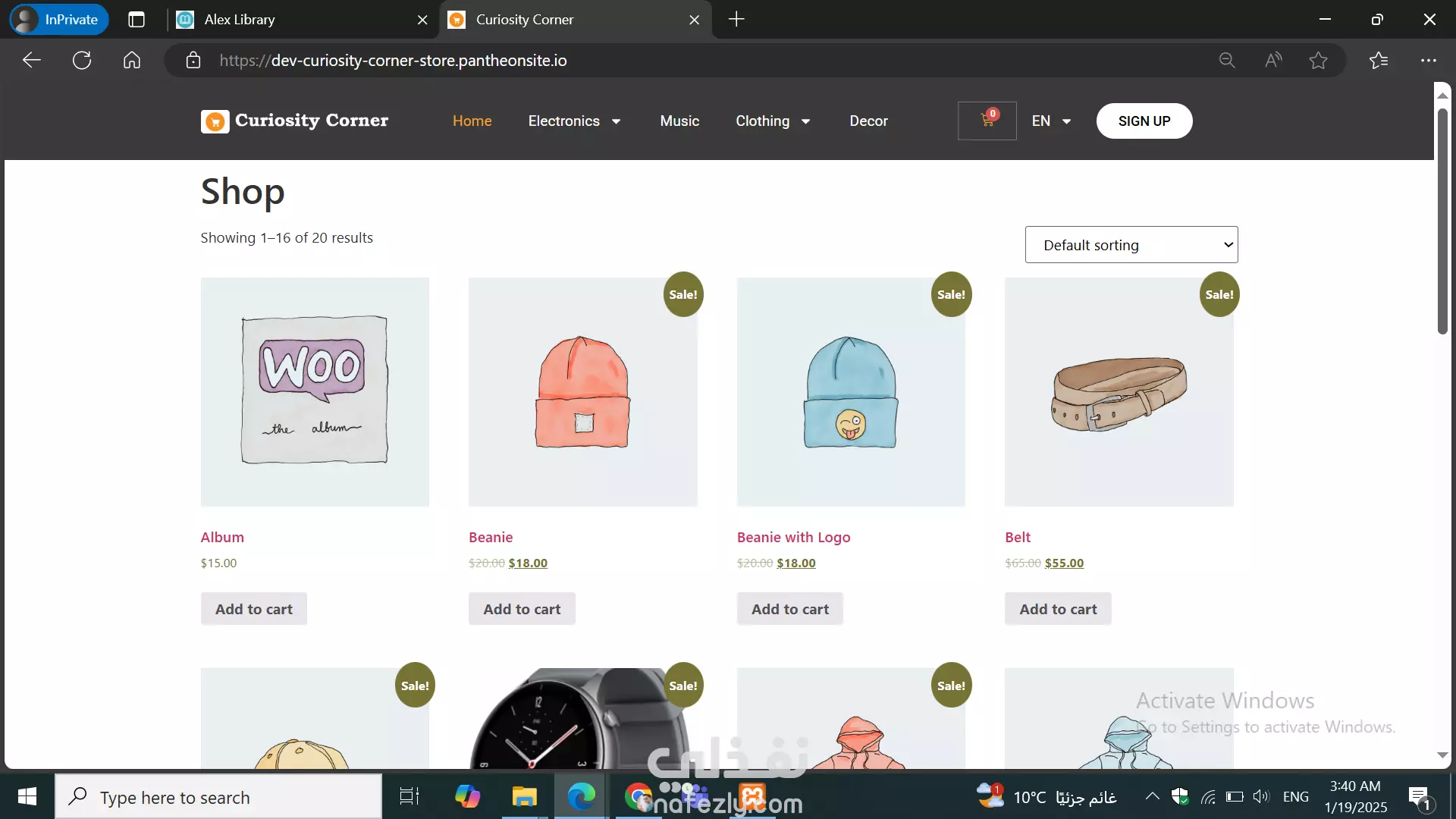Change ENG input language indicator
1456x819 pixels.
click(x=1295, y=796)
